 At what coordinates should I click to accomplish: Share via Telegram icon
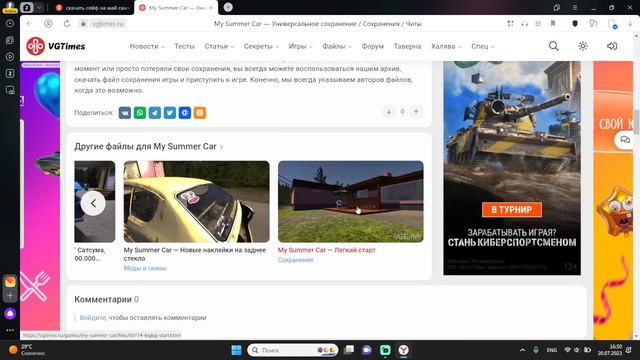click(155, 113)
